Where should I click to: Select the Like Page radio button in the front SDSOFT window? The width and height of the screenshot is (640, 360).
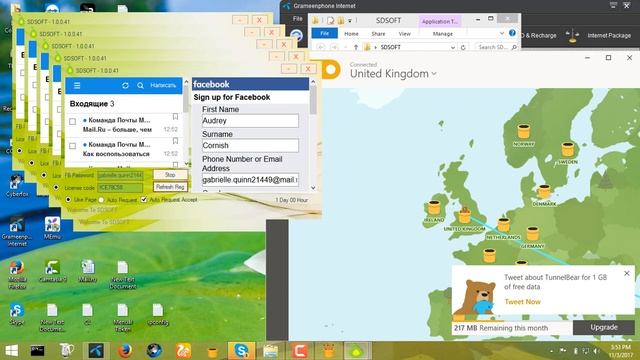tap(68, 200)
